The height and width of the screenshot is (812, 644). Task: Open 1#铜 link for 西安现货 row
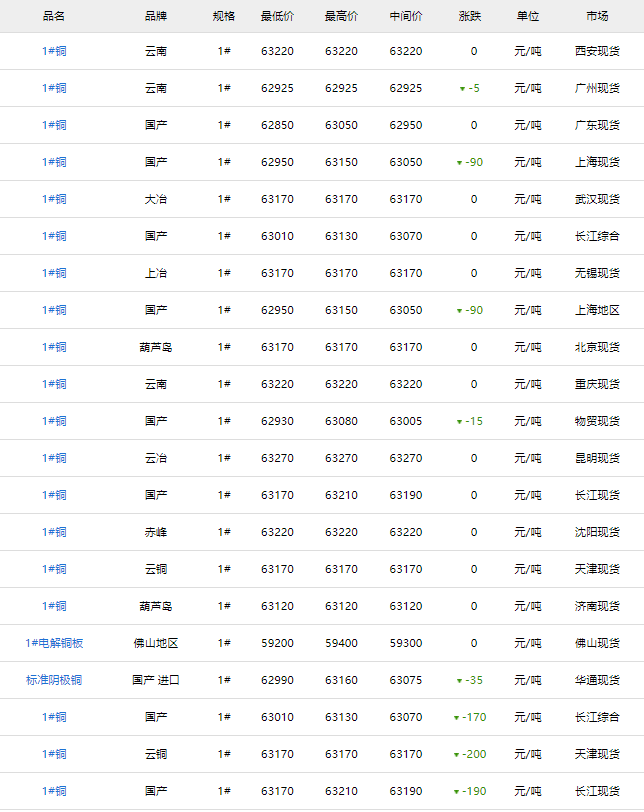pyautogui.click(x=54, y=51)
